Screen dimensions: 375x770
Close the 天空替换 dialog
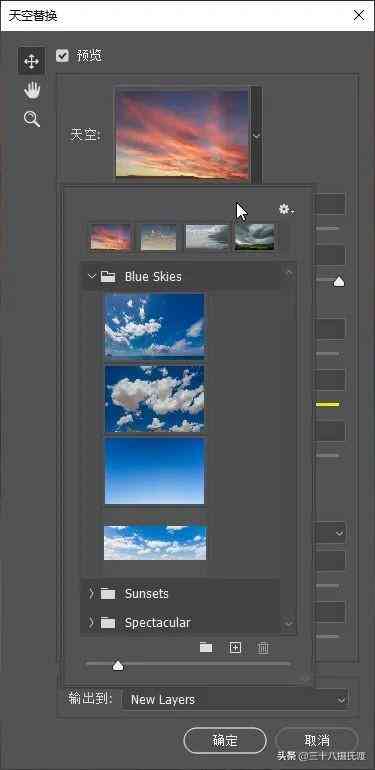point(359,15)
